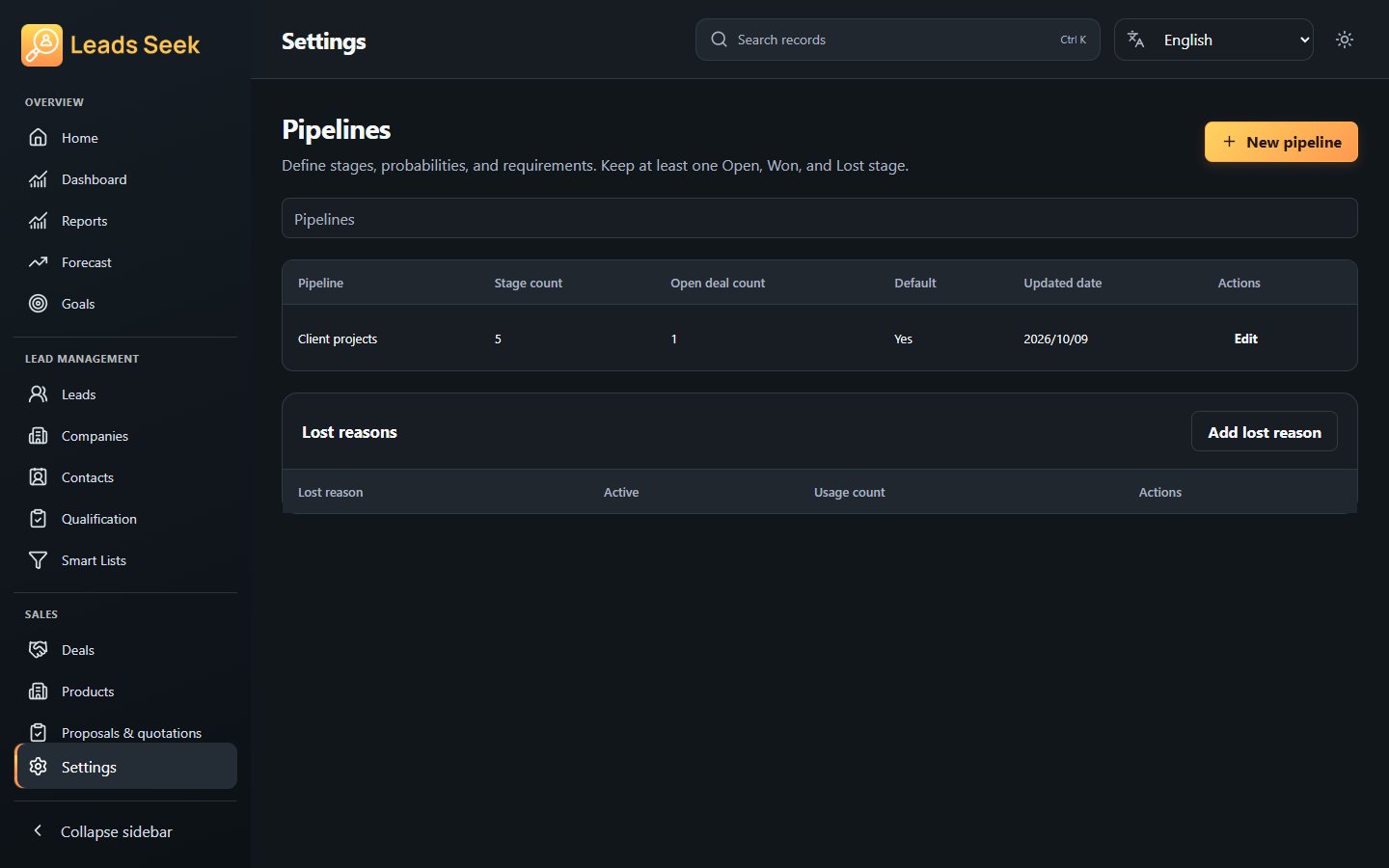Viewport: 1389px width, 868px height.
Task: Open the Contacts icon
Action: (38, 477)
